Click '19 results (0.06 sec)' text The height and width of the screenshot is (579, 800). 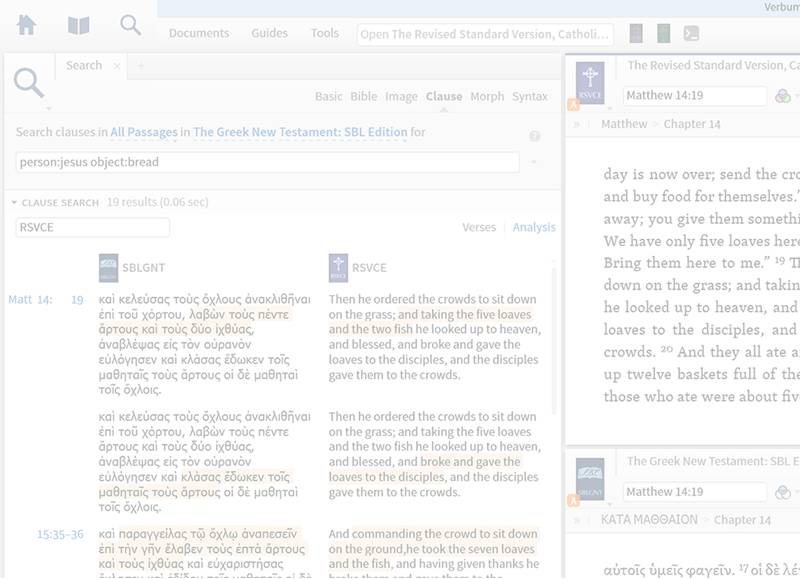pyautogui.click(x=158, y=202)
